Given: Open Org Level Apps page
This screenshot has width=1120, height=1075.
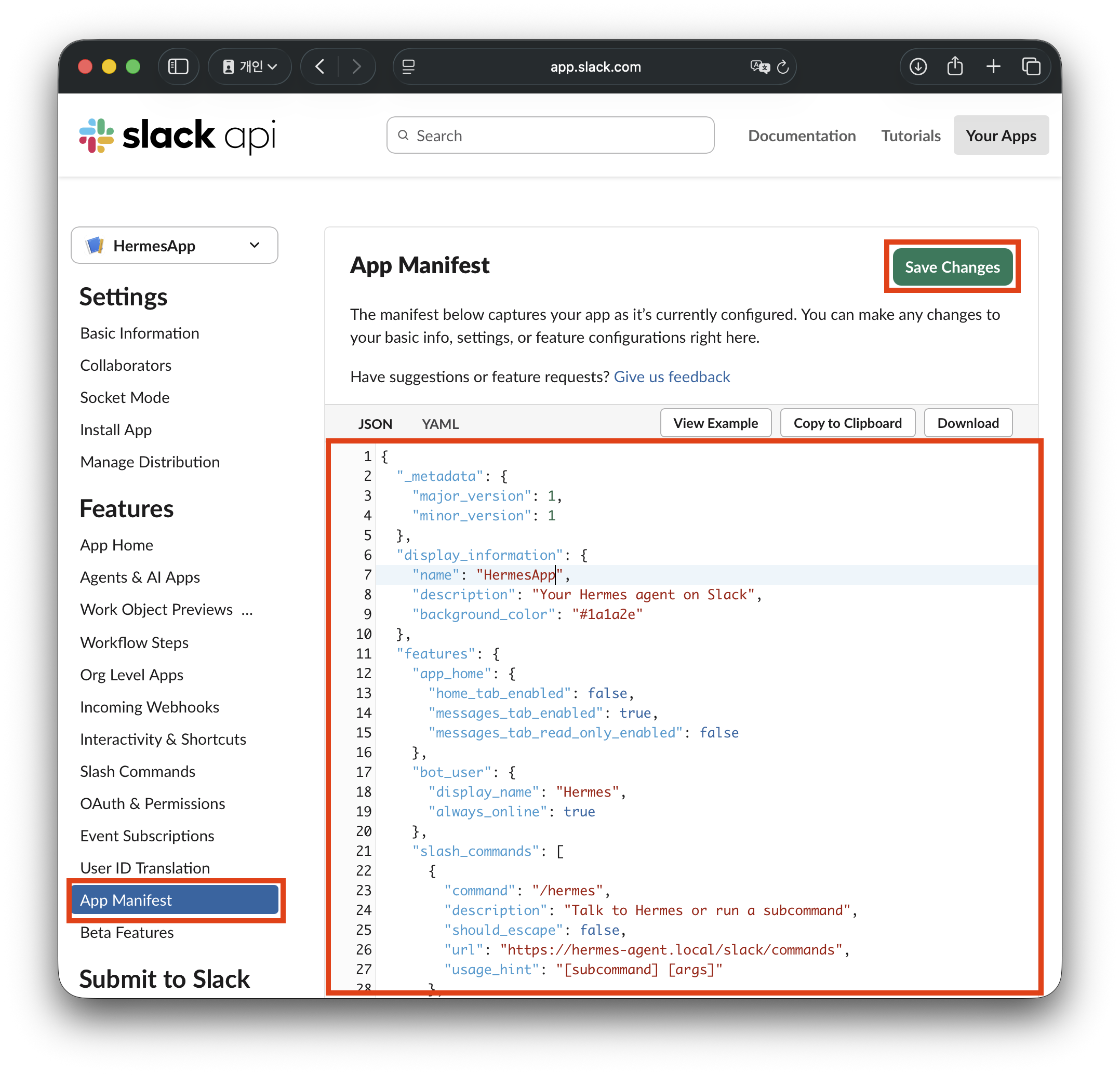Looking at the screenshot, I should point(131,675).
